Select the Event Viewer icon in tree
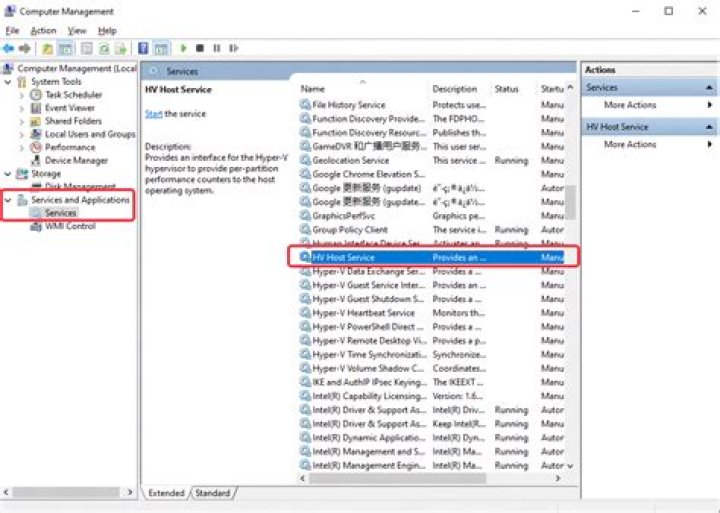Viewport: 720px width, 513px height. 36,108
